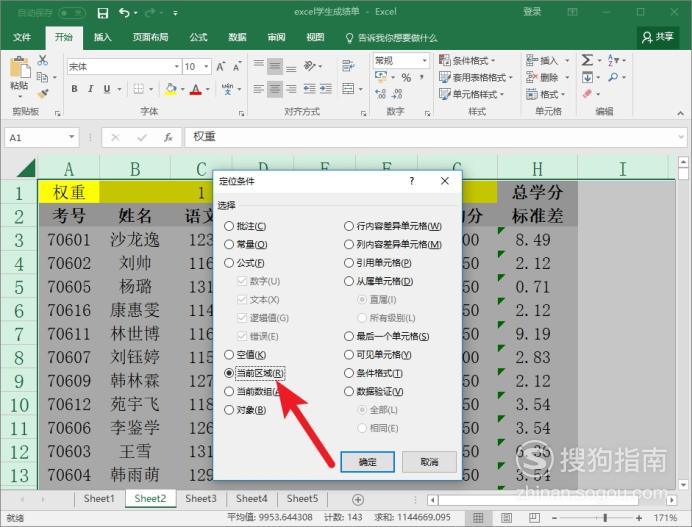Toggle Italic formatting
Viewport: 692px width, 527px height.
(90, 89)
